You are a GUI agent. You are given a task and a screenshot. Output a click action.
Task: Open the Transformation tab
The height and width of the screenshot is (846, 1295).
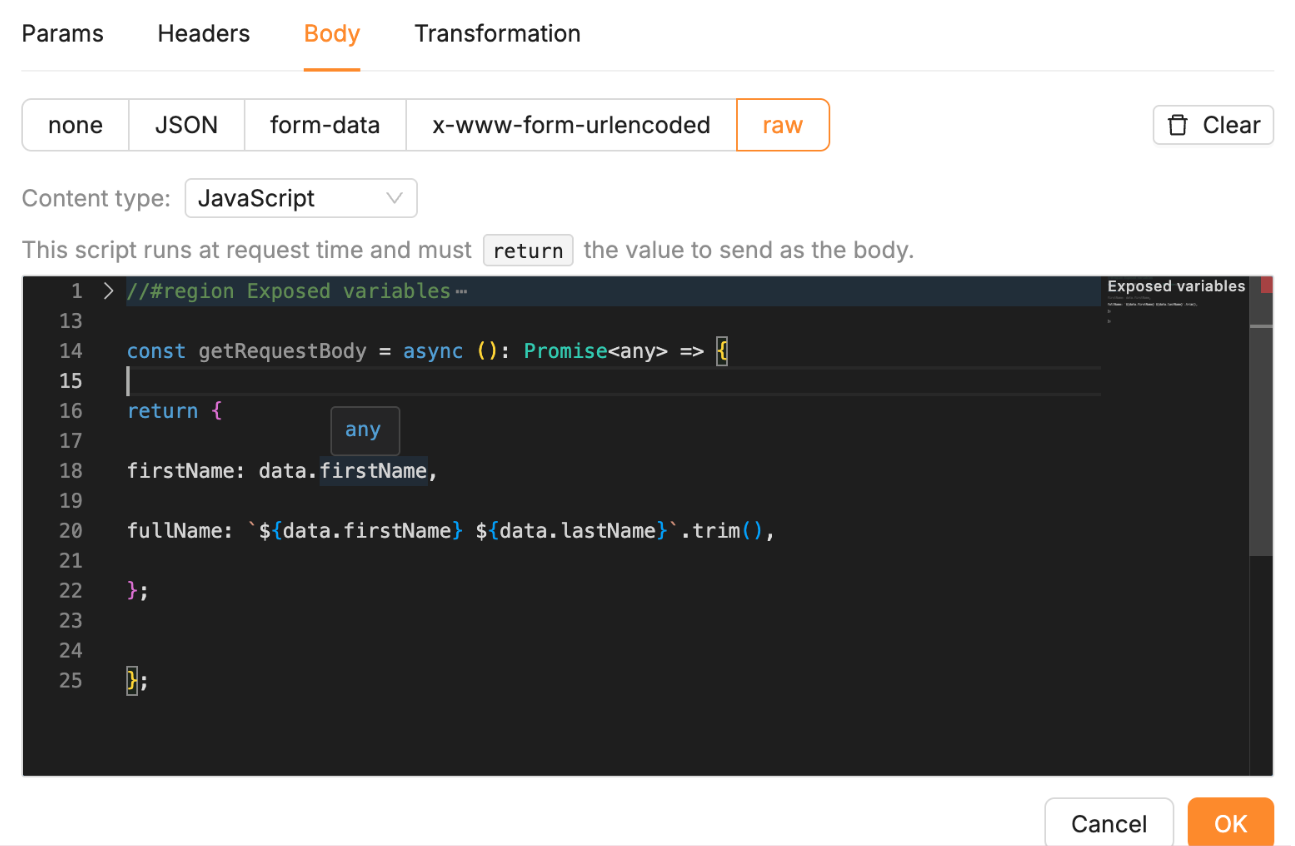(497, 33)
